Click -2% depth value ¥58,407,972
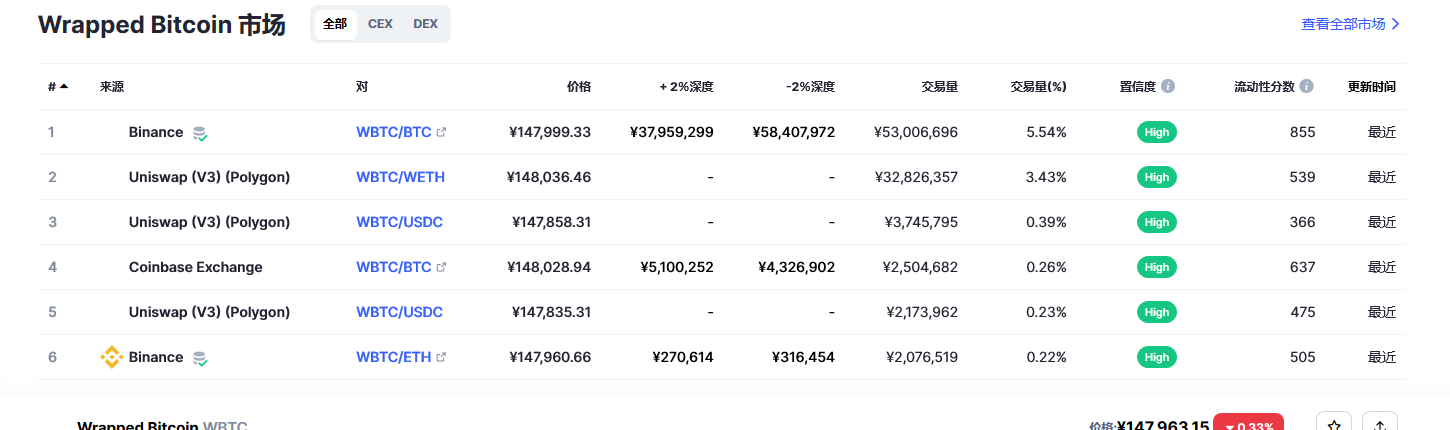The width and height of the screenshot is (1450, 430). pyautogui.click(x=794, y=132)
